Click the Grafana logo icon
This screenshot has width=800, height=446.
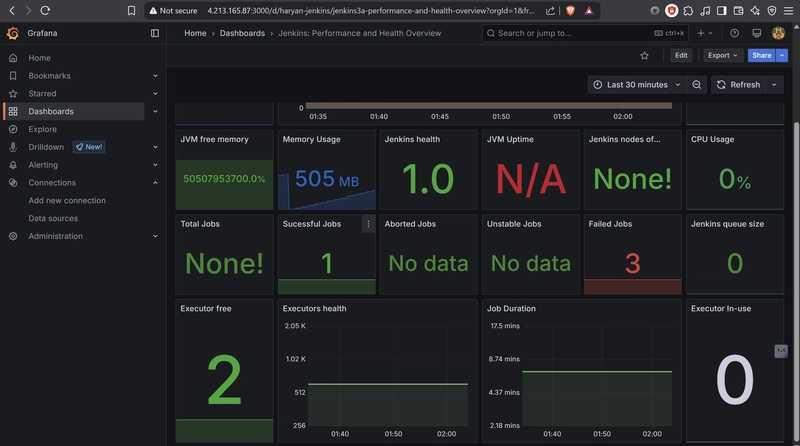[x=12, y=33]
